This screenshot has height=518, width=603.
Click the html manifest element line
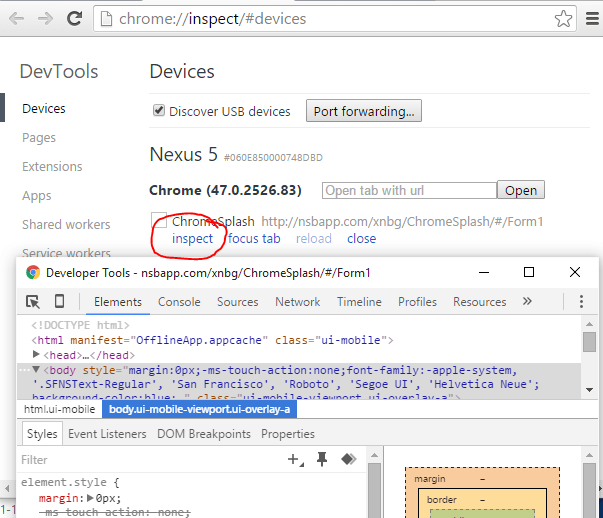[x=212, y=340]
